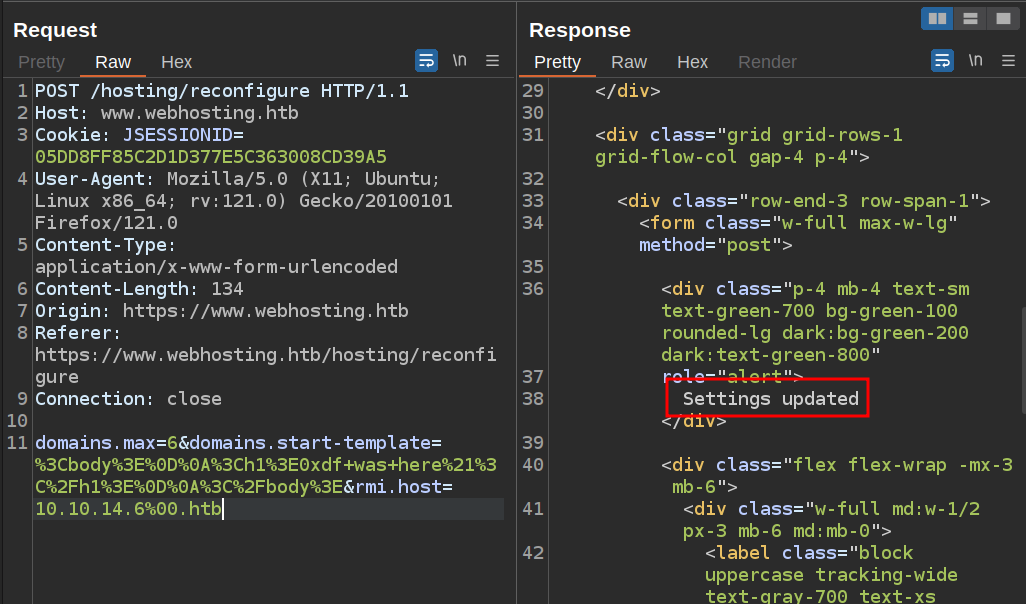Open the Hex tab in Request panel
Viewport: 1026px width, 604px height.
pyautogui.click(x=176, y=62)
